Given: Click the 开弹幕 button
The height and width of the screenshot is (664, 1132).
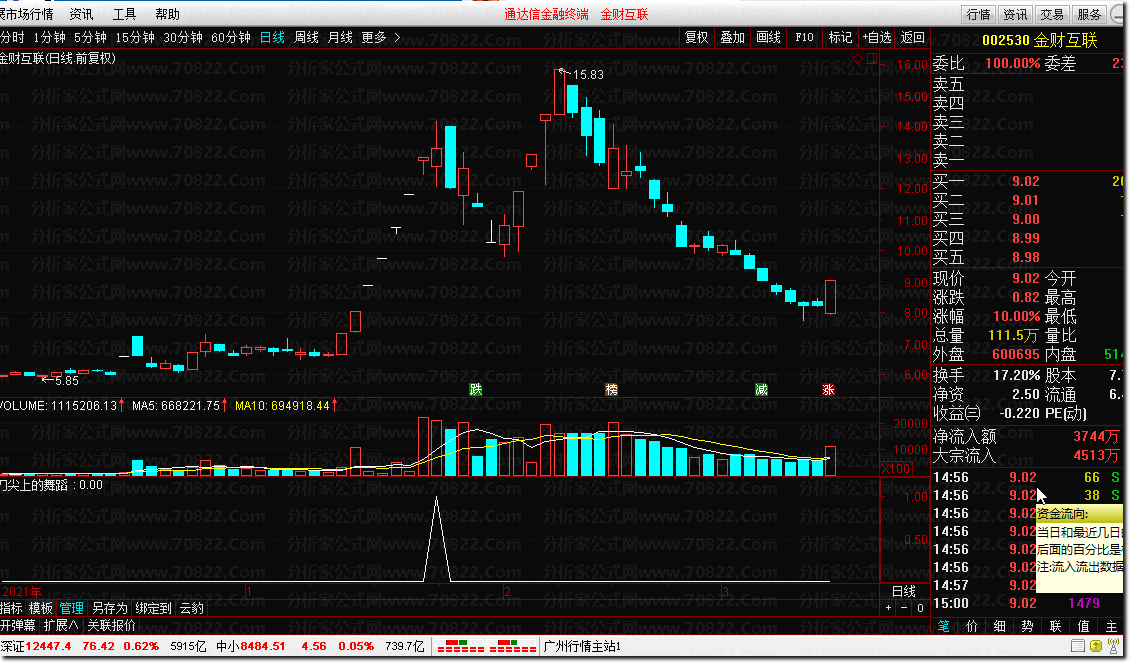Looking at the screenshot, I should pos(18,626).
